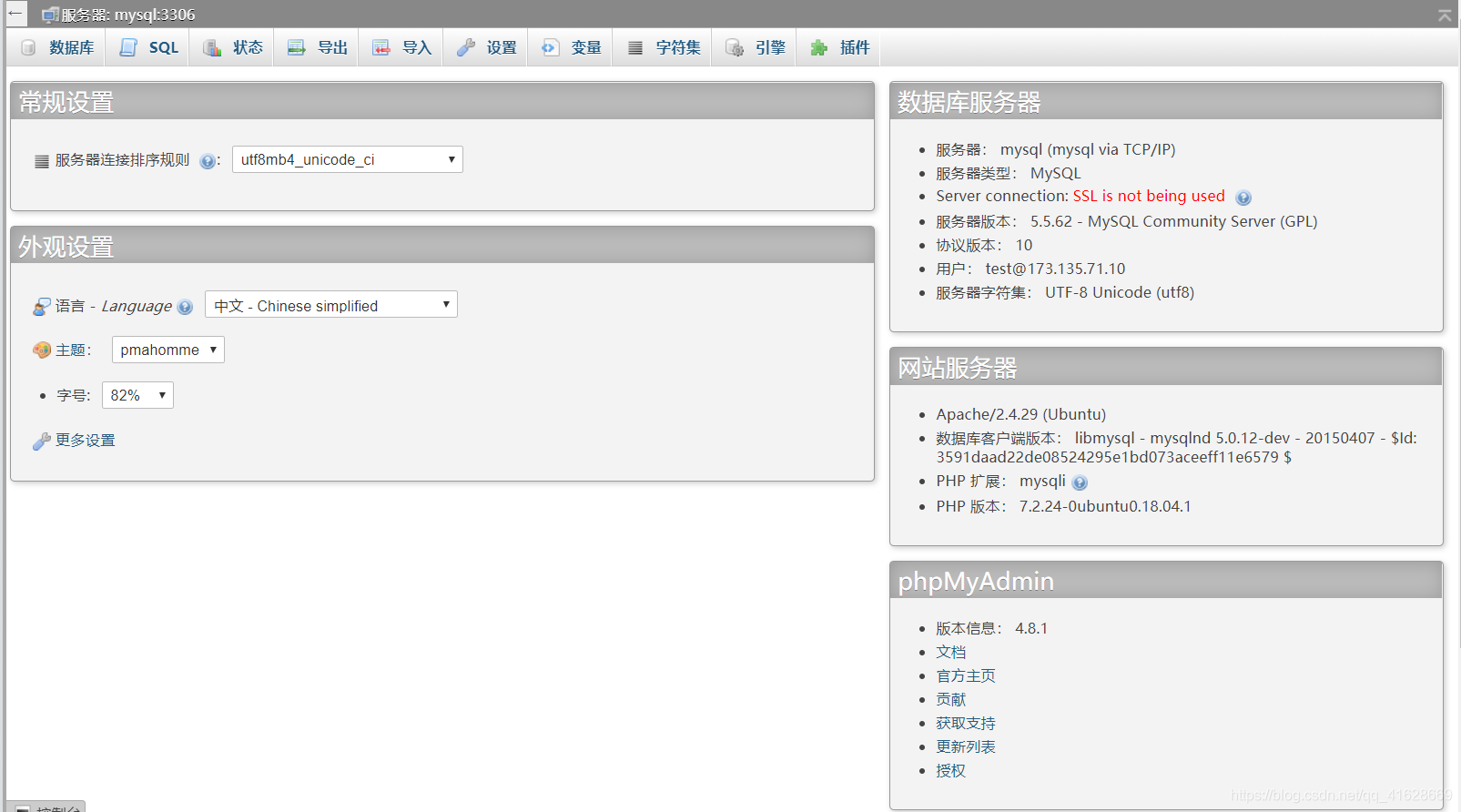Click the wrench icon next to 更多设置

pos(42,442)
